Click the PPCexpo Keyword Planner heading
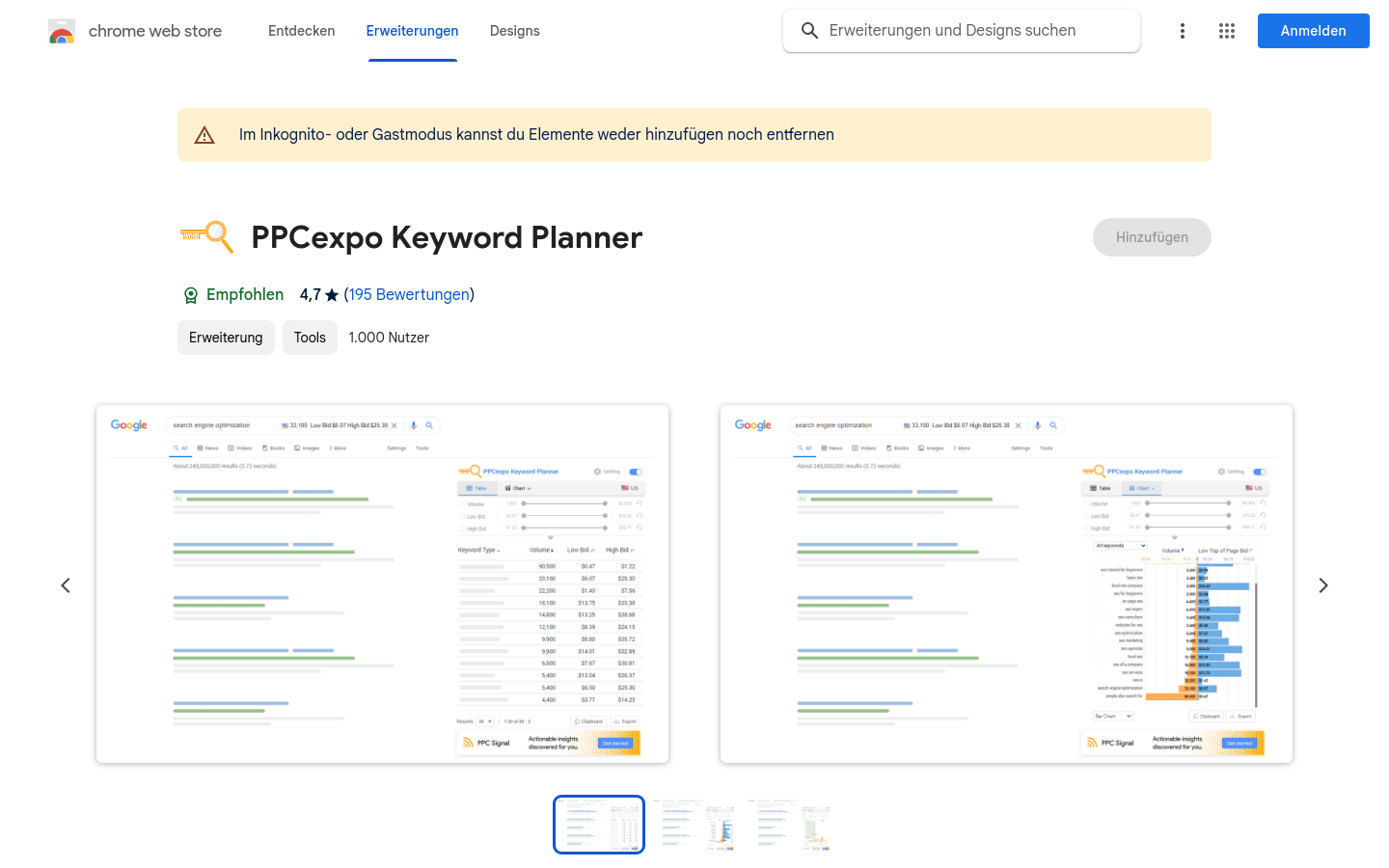Screen dimensions: 1389x868 tap(447, 237)
